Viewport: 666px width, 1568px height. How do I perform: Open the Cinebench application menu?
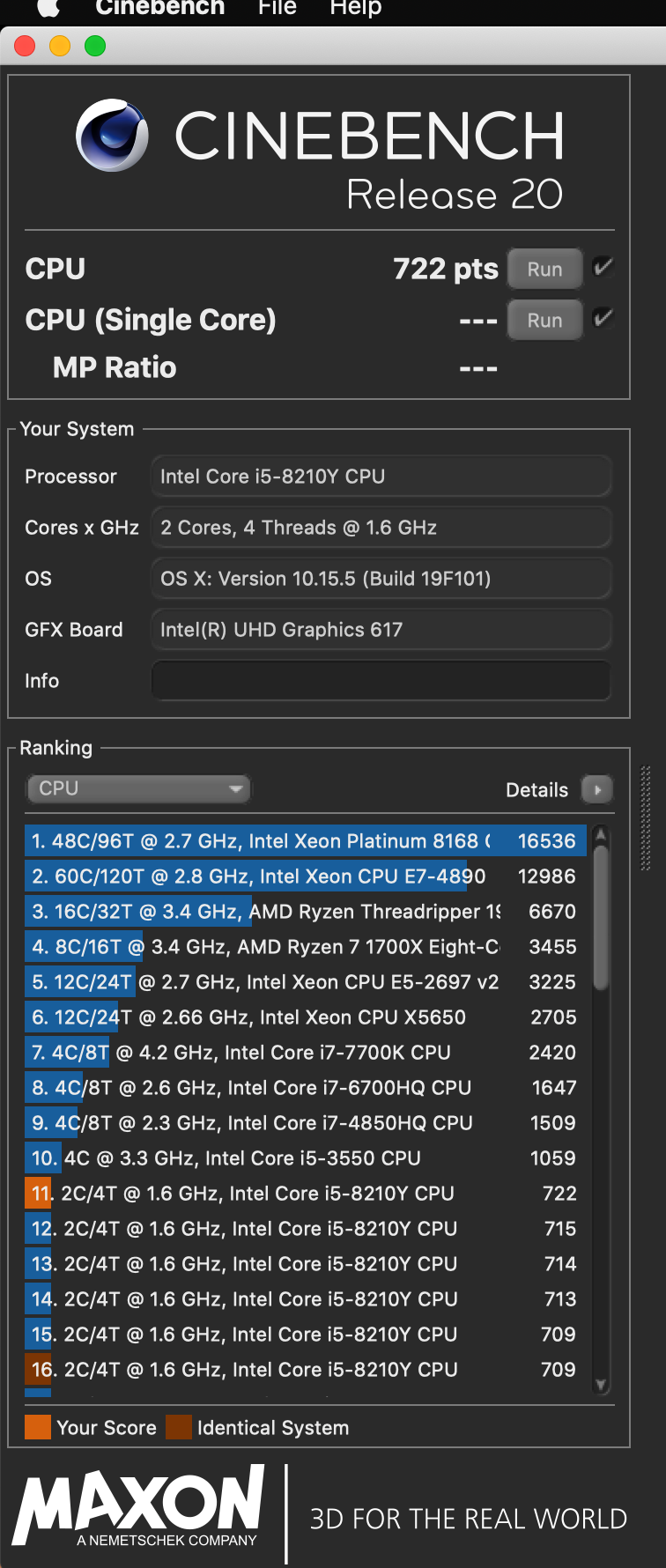click(159, 8)
